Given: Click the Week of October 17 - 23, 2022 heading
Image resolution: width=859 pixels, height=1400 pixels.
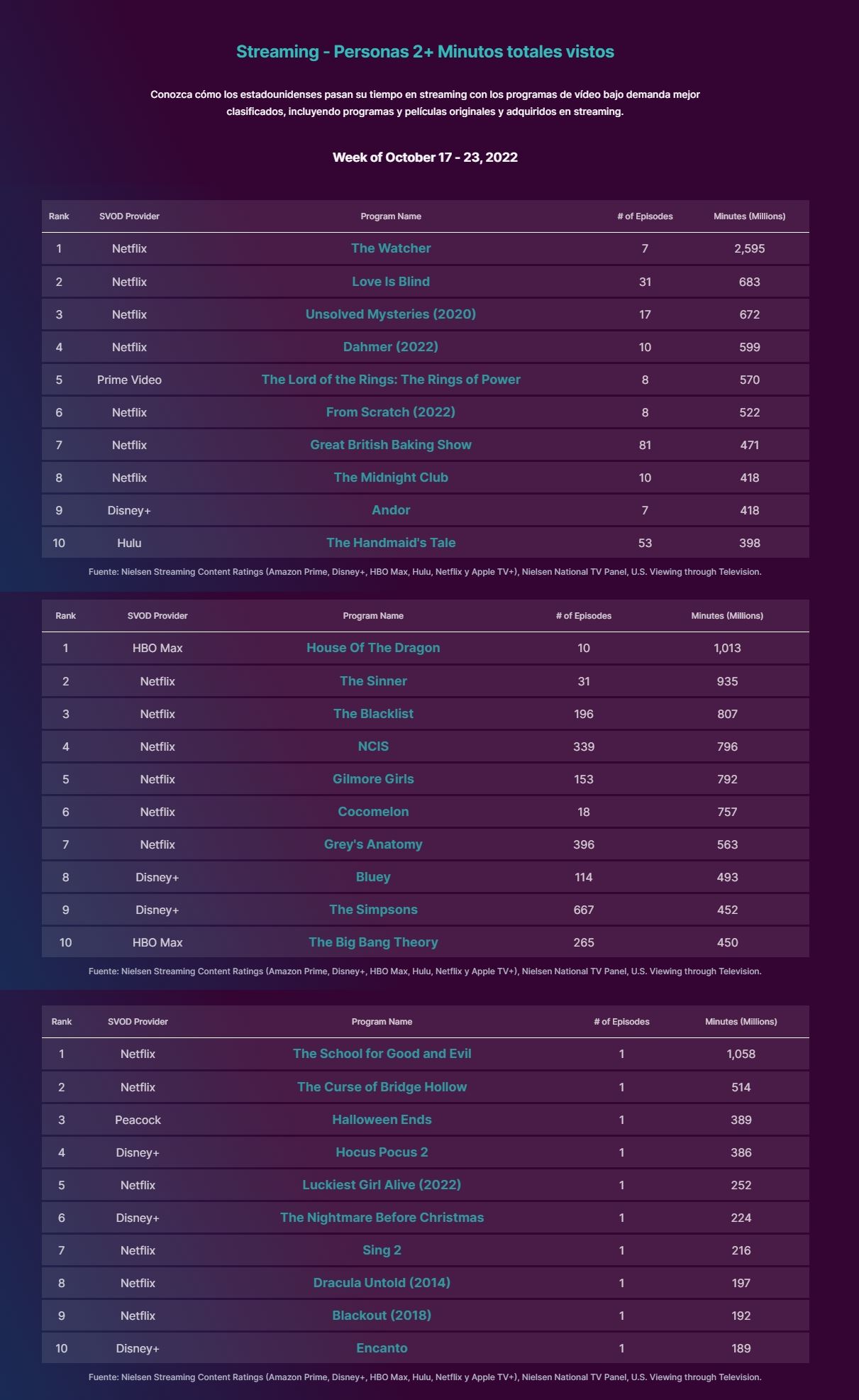Looking at the screenshot, I should tap(425, 158).
